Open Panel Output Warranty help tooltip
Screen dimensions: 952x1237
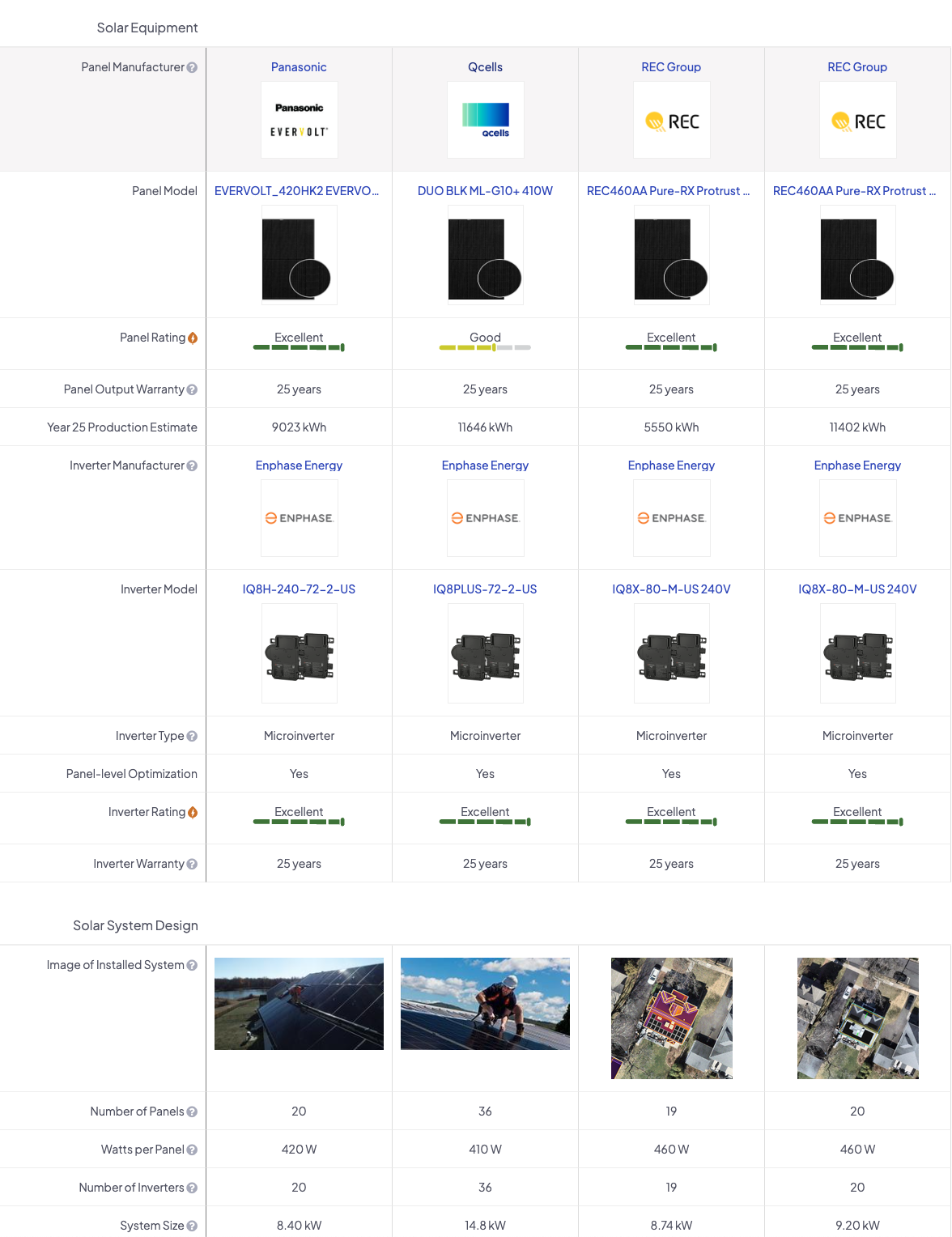click(x=192, y=390)
